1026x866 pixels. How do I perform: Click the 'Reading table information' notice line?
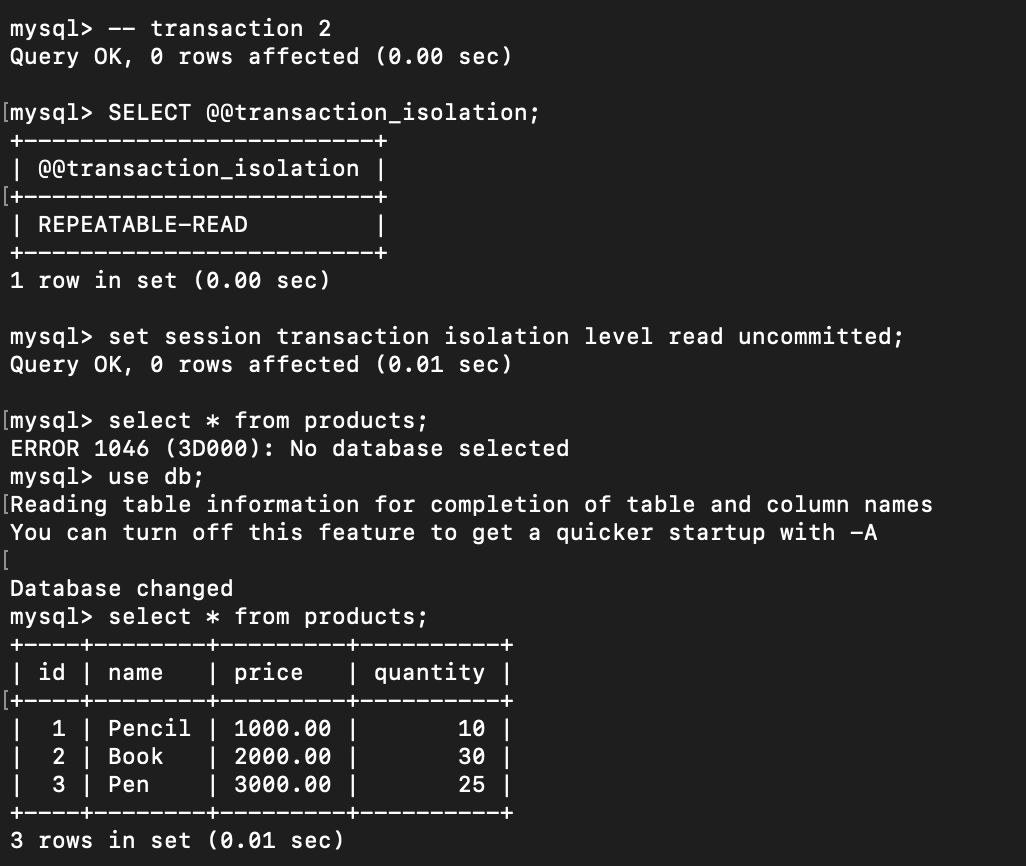471,505
